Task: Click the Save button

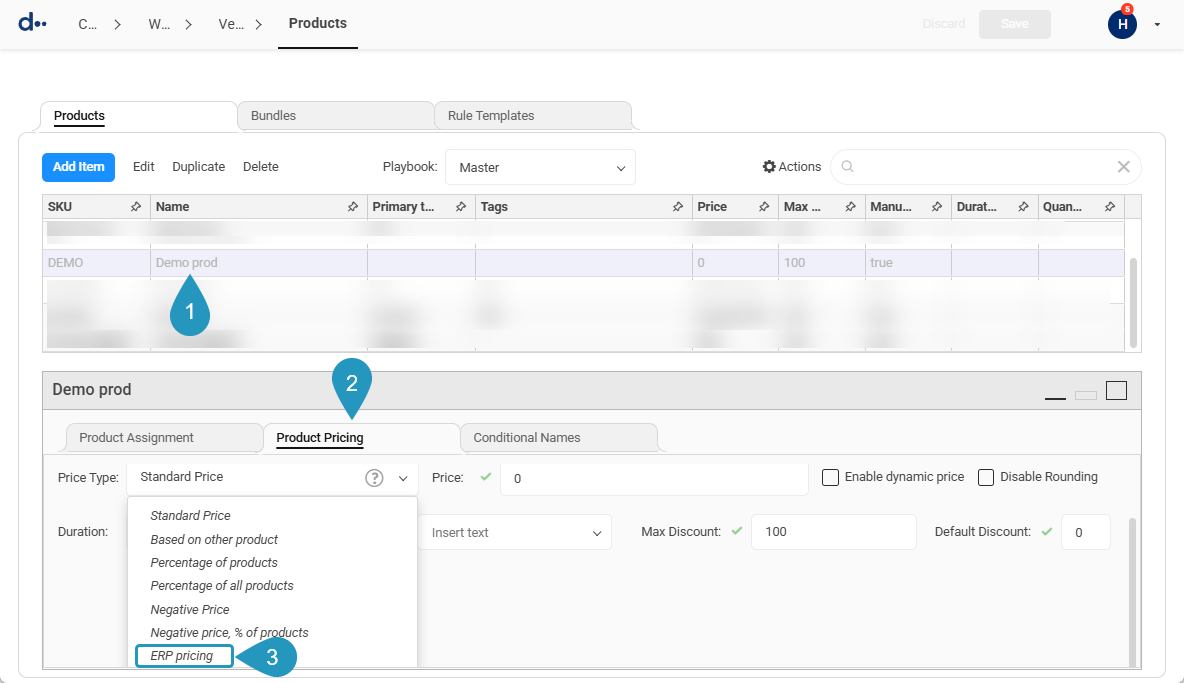Action: click(1014, 24)
